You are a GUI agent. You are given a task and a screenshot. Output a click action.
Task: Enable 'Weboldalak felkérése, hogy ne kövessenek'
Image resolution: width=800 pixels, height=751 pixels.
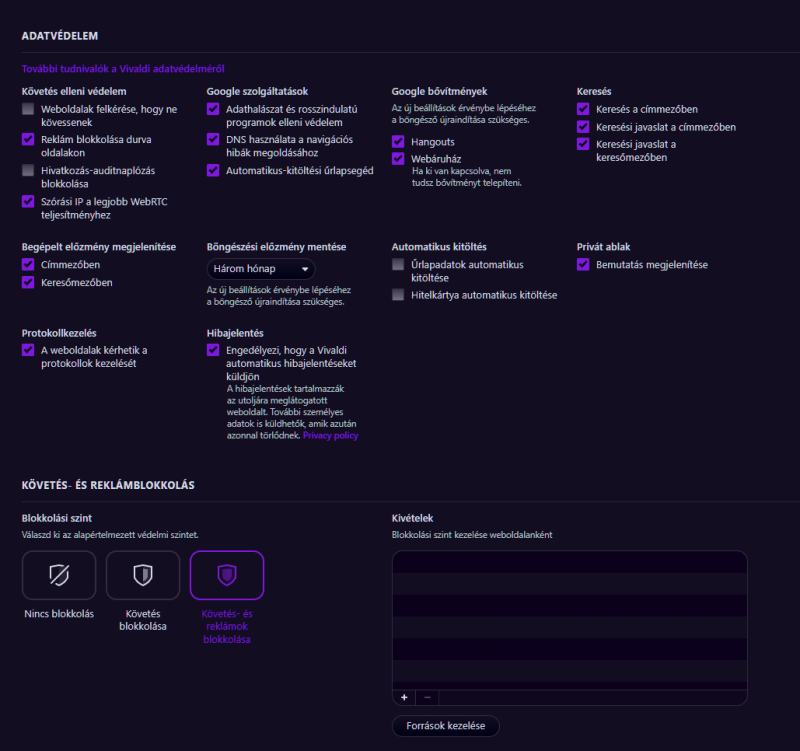pyautogui.click(x=28, y=109)
